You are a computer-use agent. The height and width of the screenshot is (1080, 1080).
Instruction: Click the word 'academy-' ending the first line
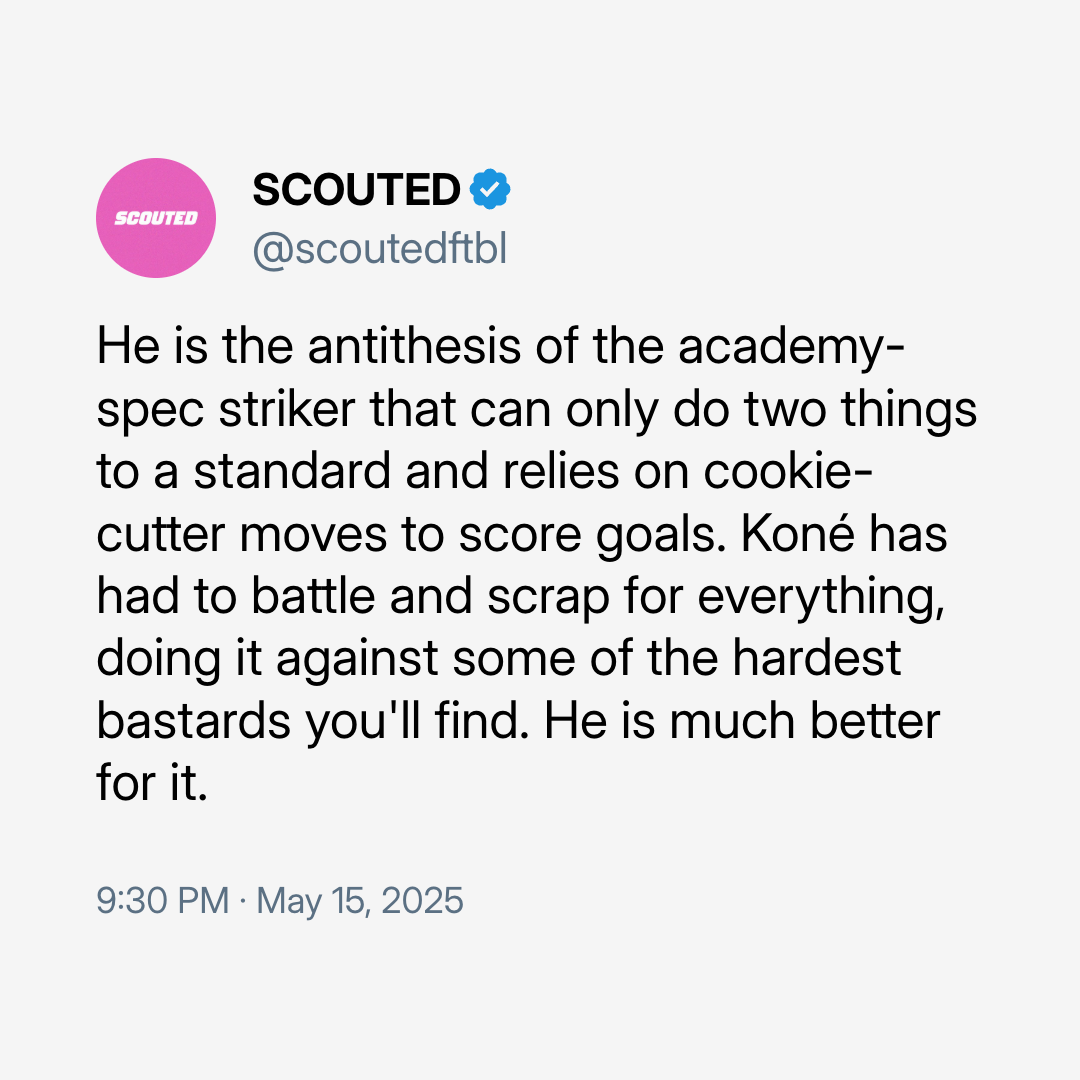pyautogui.click(x=791, y=348)
